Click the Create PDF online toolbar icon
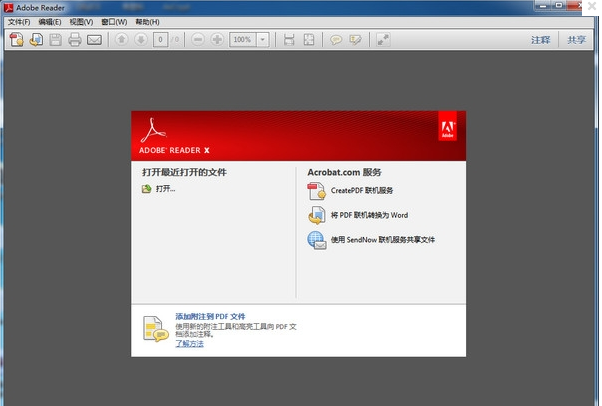 [17, 40]
